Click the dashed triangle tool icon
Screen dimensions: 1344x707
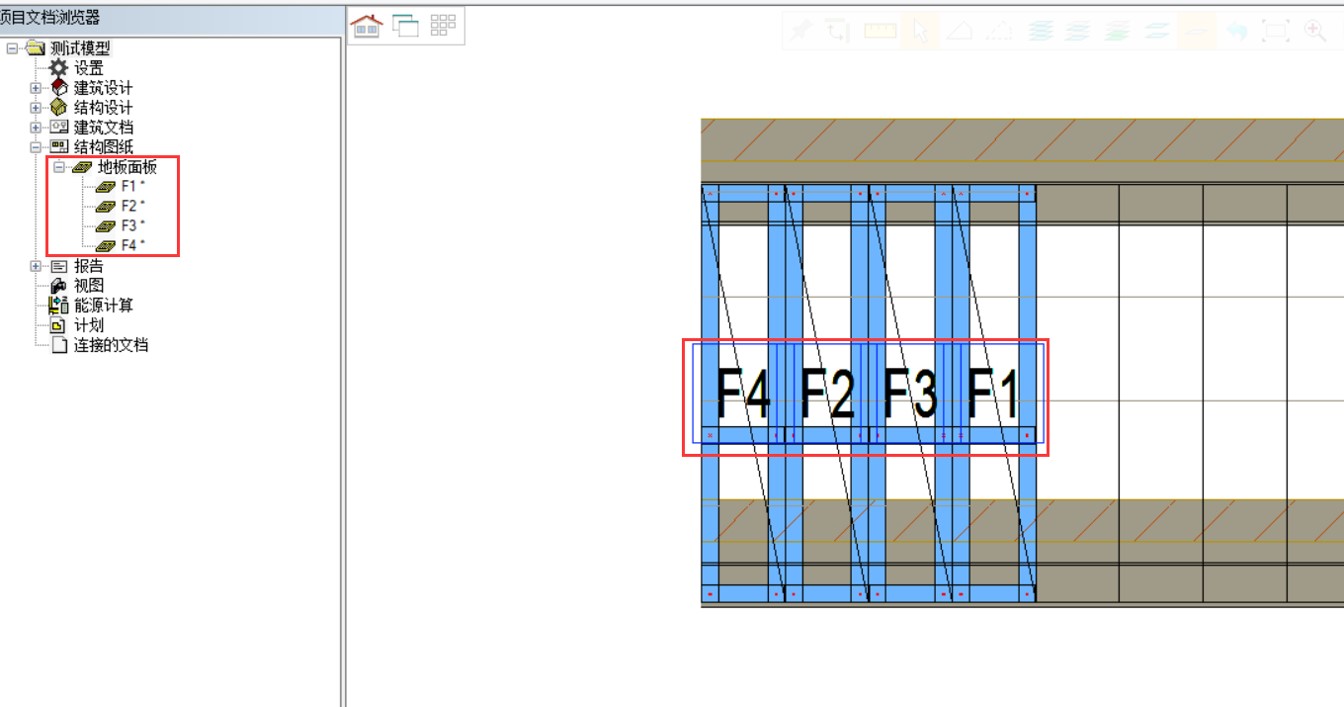coord(999,30)
